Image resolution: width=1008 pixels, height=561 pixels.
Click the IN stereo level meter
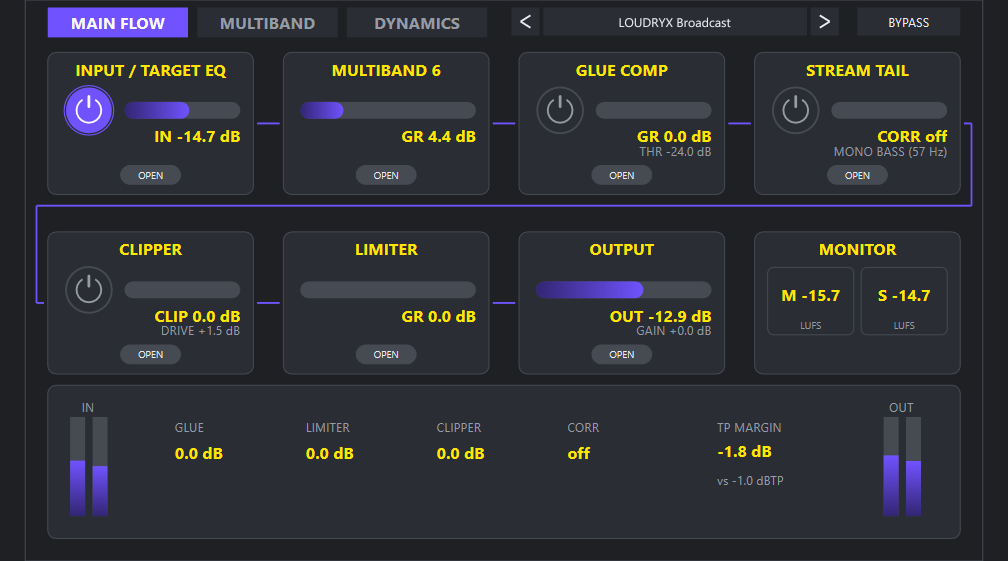tap(89, 467)
